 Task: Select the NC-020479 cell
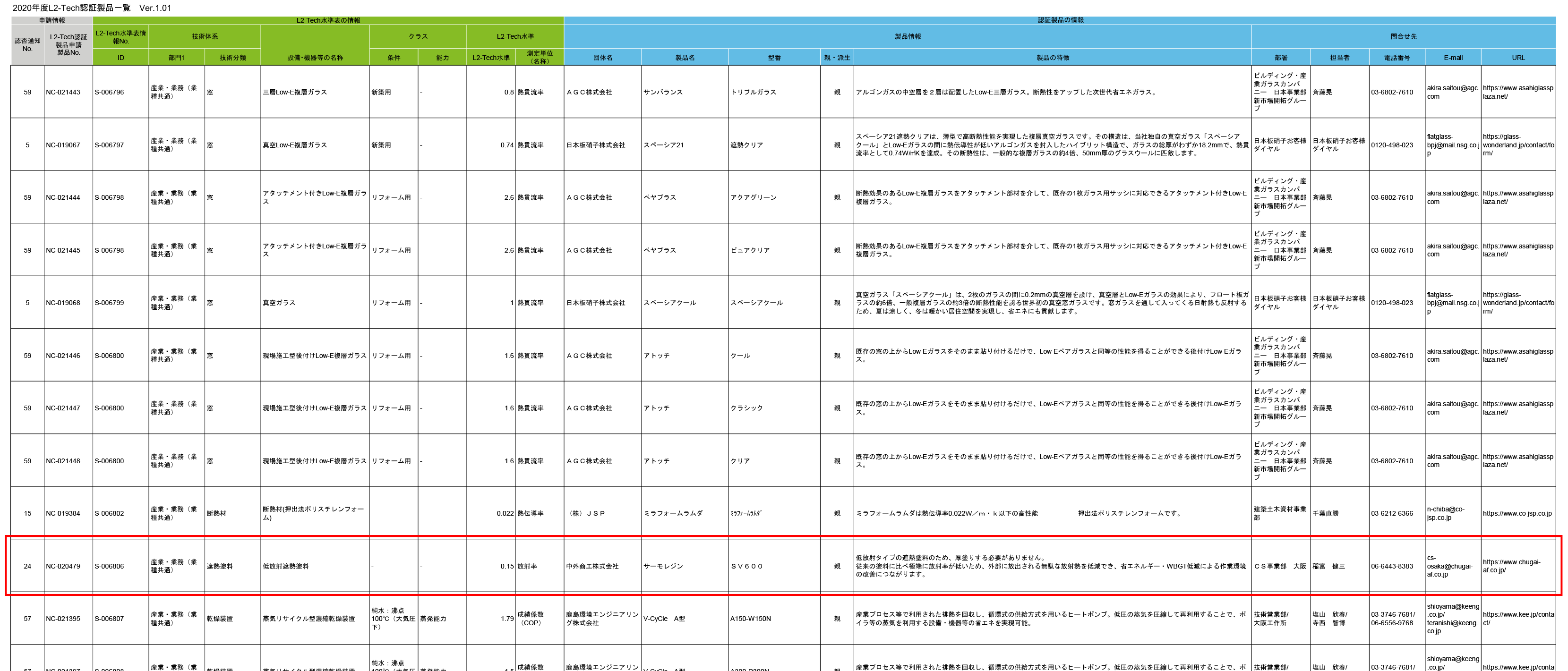(63, 566)
